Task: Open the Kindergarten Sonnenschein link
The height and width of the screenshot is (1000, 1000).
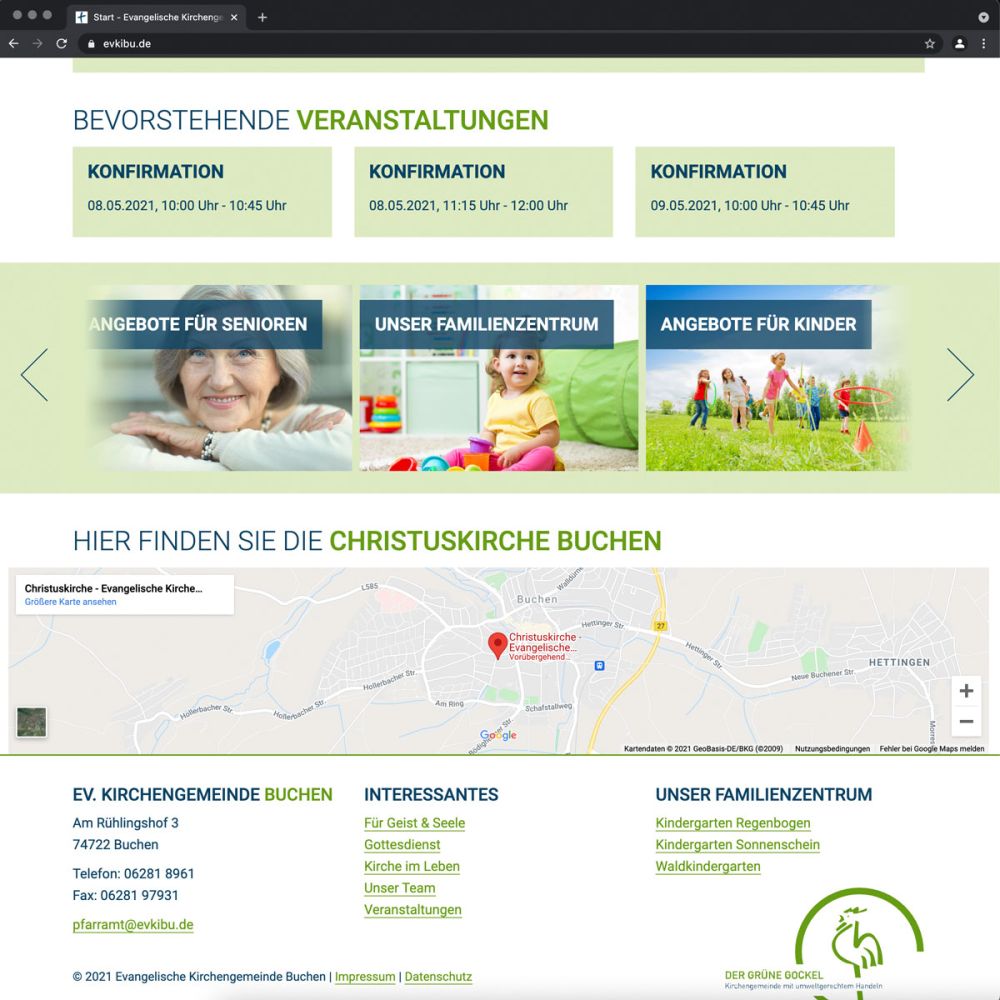Action: click(738, 845)
